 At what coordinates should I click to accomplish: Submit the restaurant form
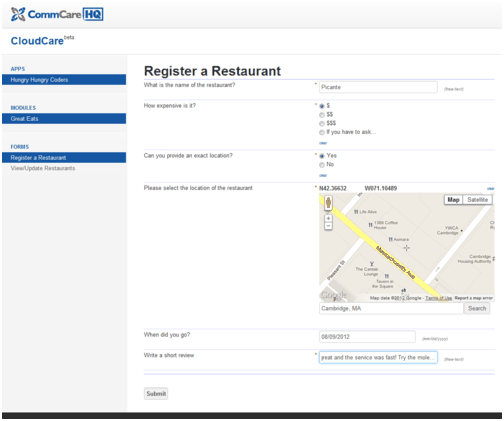point(156,394)
